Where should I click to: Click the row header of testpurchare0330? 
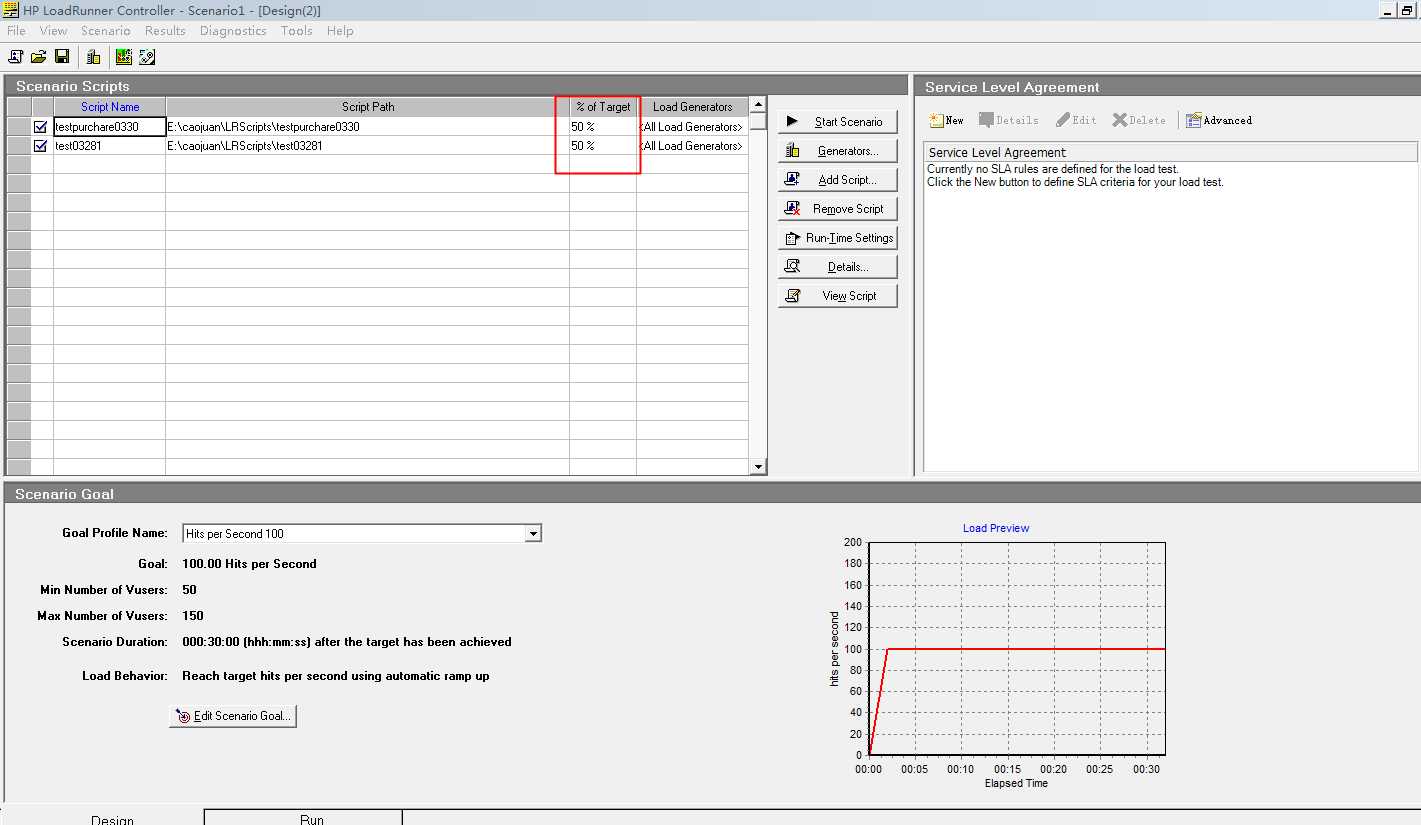click(19, 127)
